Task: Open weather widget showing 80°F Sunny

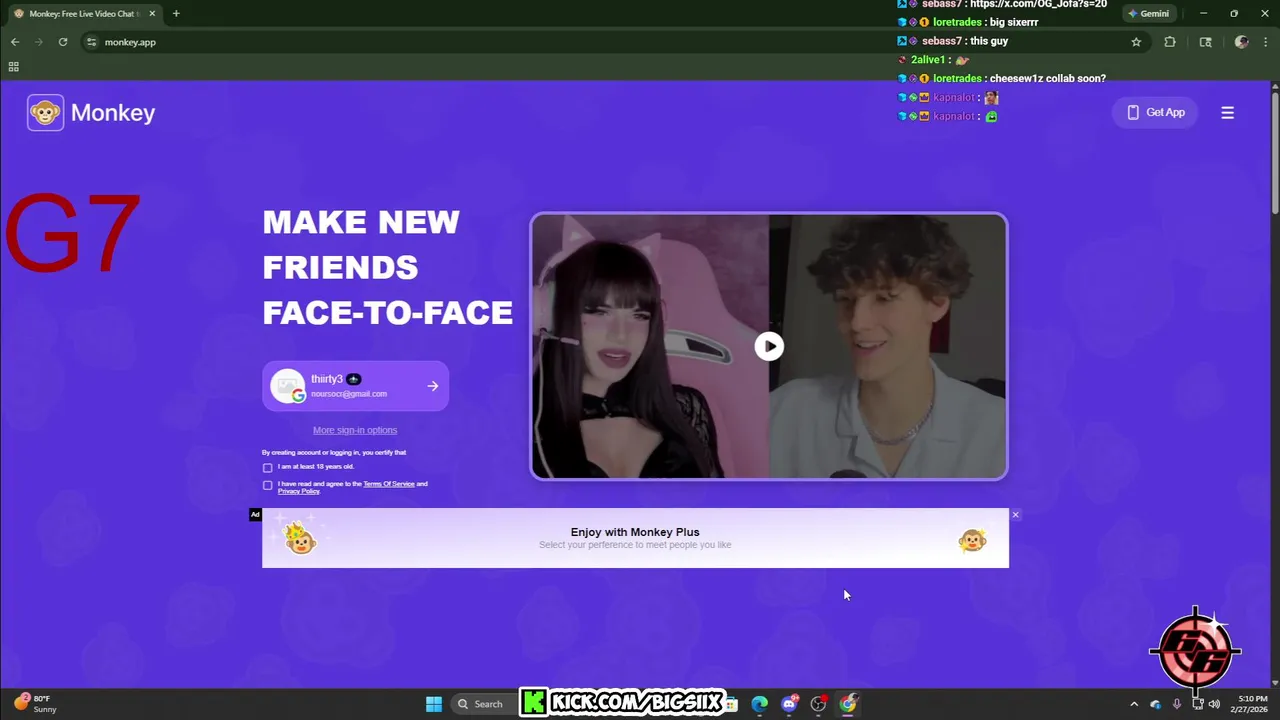Action: pyautogui.click(x=36, y=704)
